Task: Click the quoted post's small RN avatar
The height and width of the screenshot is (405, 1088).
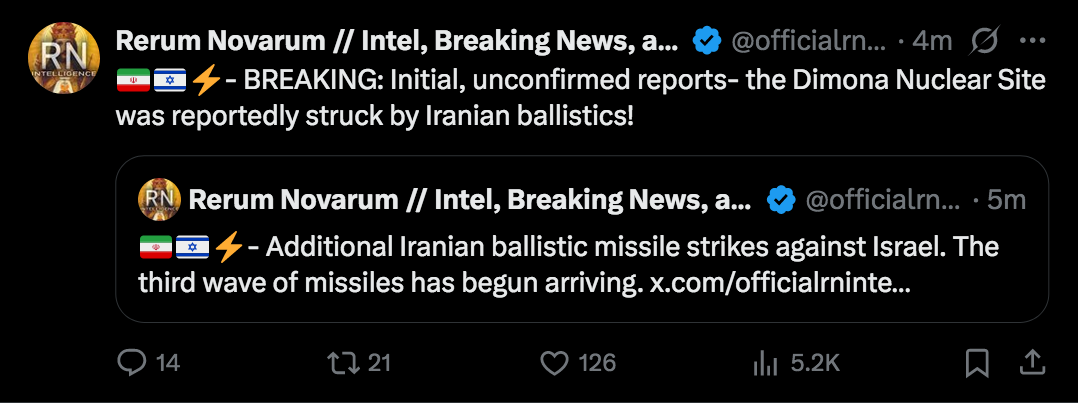Action: (160, 200)
